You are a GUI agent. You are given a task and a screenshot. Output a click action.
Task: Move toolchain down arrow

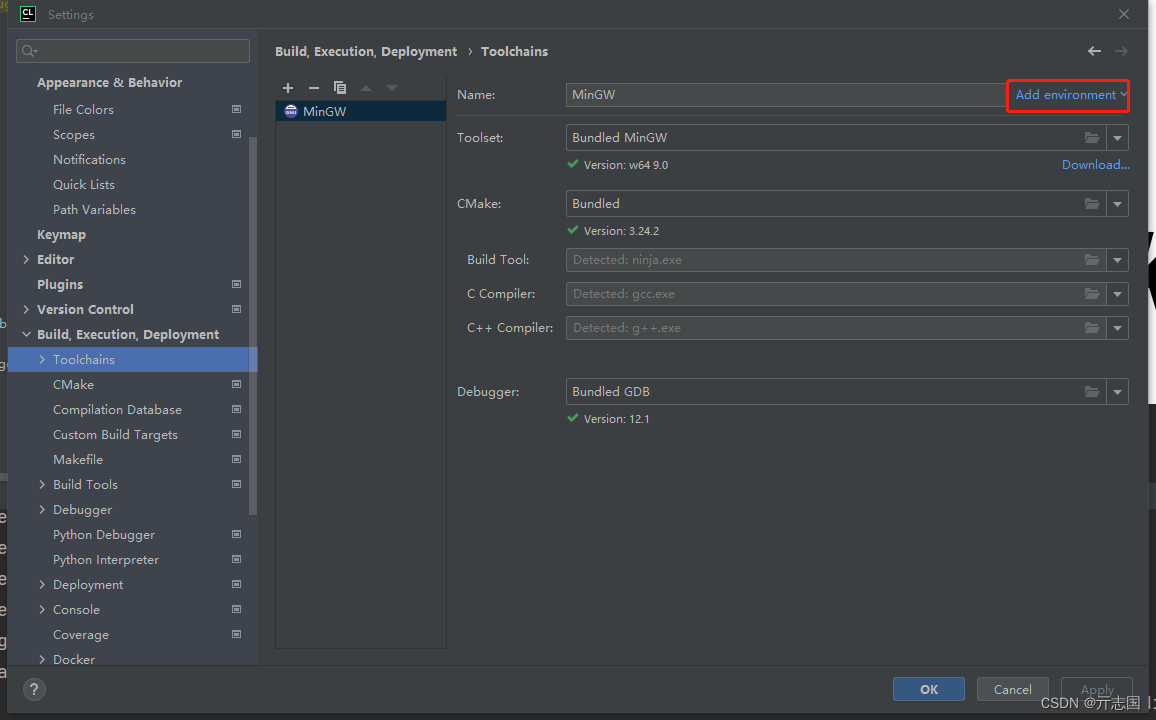point(391,88)
